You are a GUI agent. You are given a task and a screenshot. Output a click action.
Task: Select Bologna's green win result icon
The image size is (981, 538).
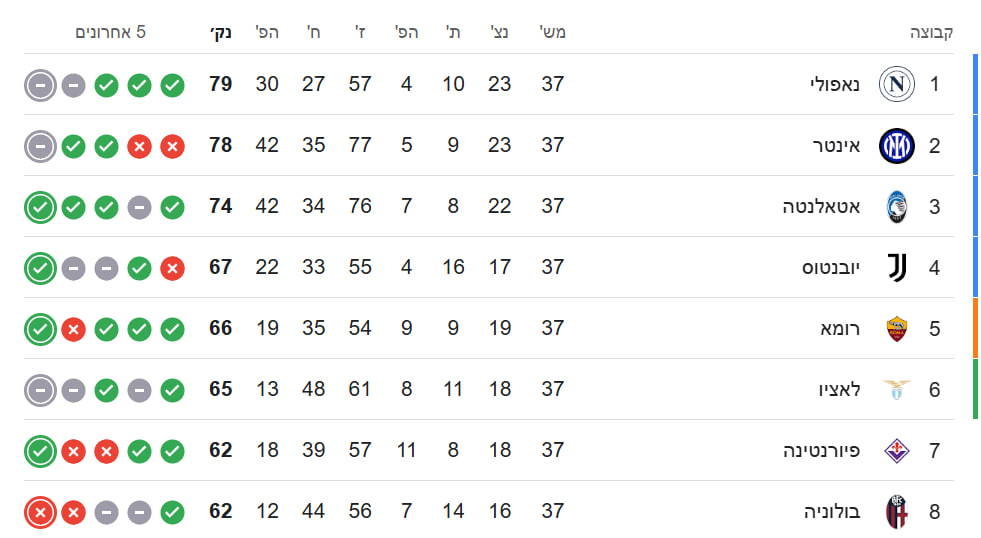click(x=172, y=513)
